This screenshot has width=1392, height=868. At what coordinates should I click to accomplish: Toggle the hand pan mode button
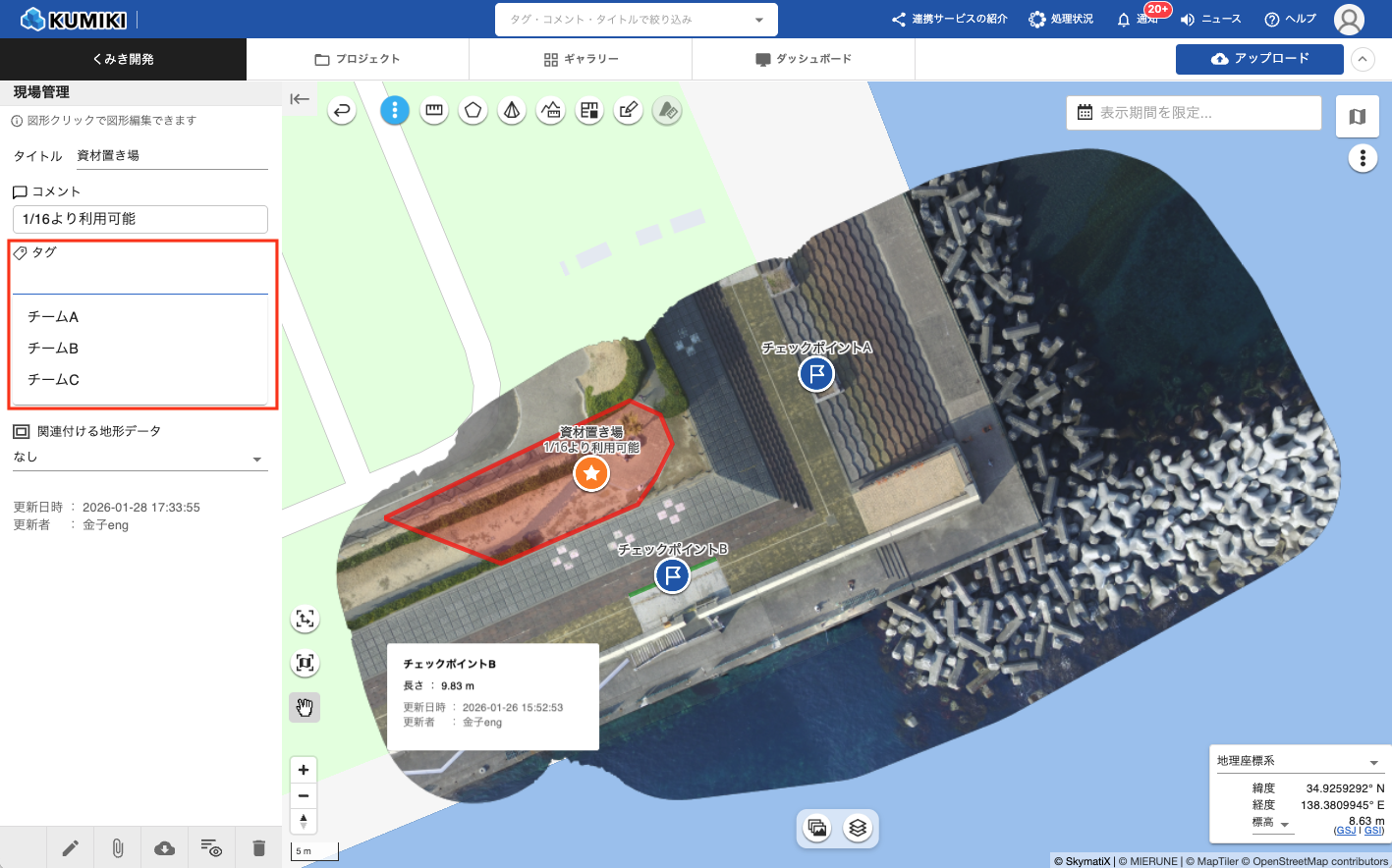(305, 707)
